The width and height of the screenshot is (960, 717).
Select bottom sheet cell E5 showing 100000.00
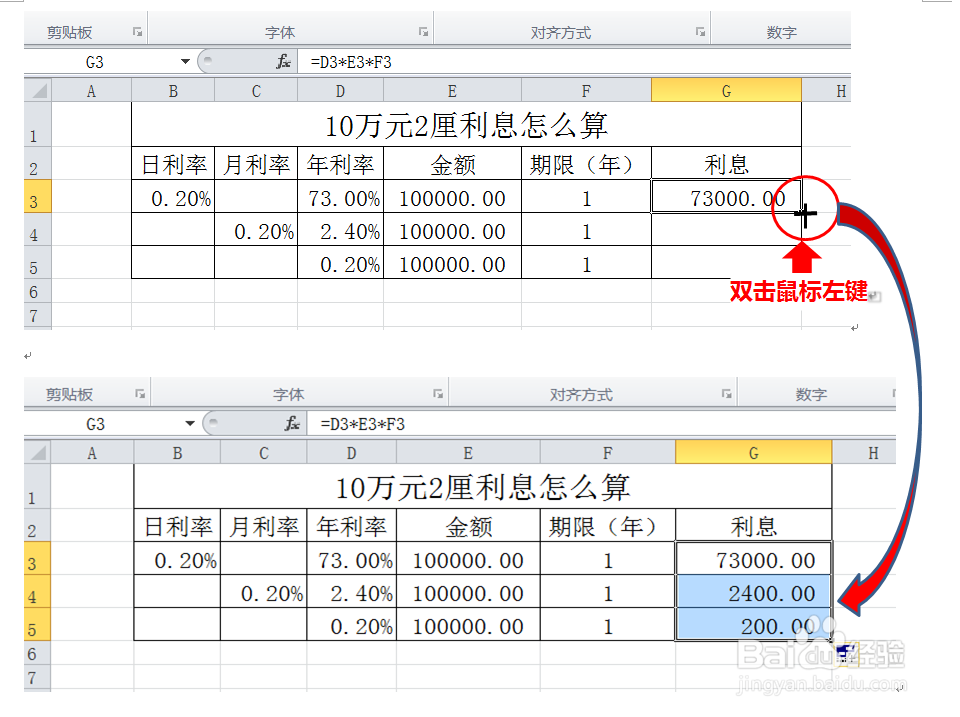[468, 624]
